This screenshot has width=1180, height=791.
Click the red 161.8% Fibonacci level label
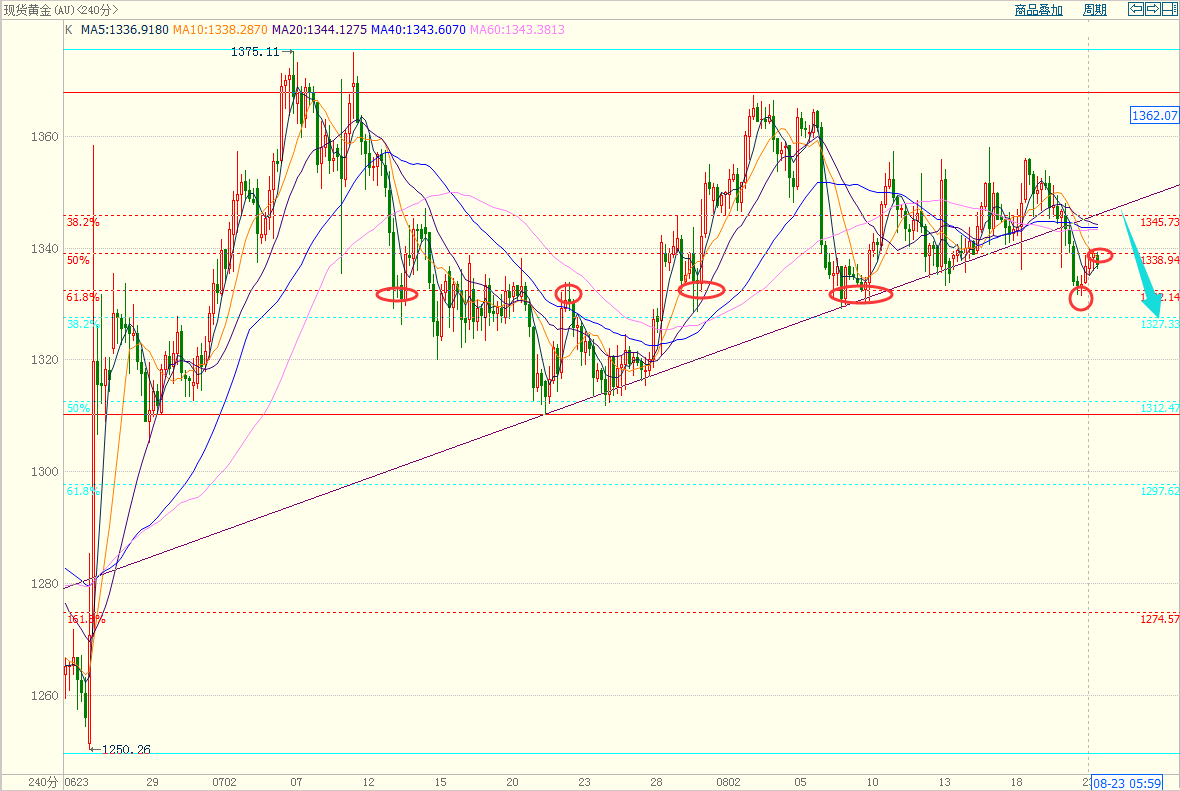pos(84,620)
